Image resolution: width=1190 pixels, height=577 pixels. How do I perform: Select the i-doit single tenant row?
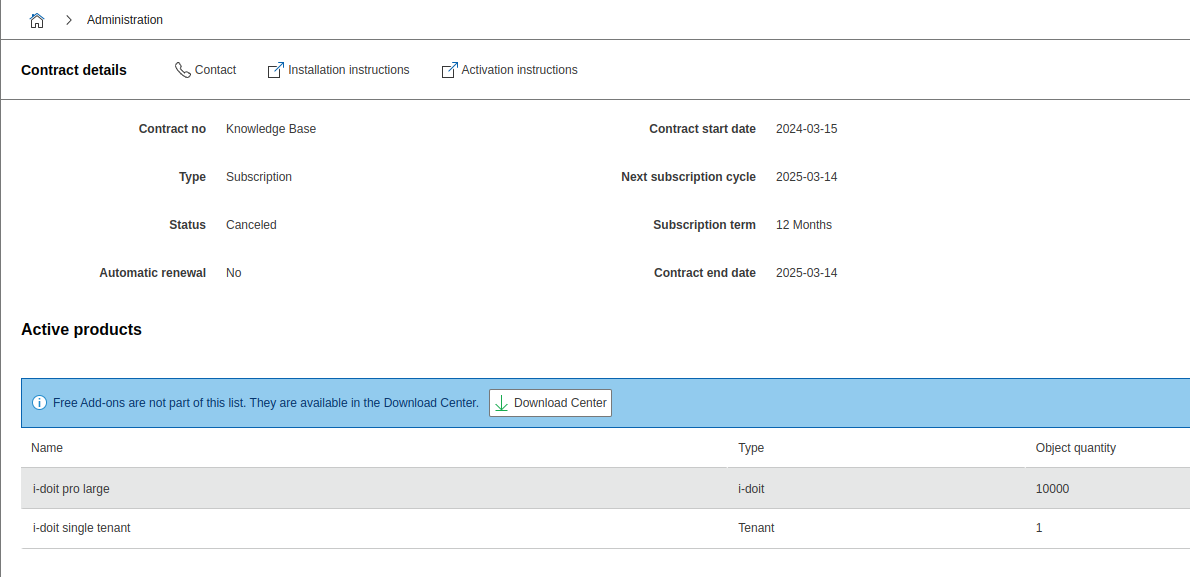[x=606, y=528]
